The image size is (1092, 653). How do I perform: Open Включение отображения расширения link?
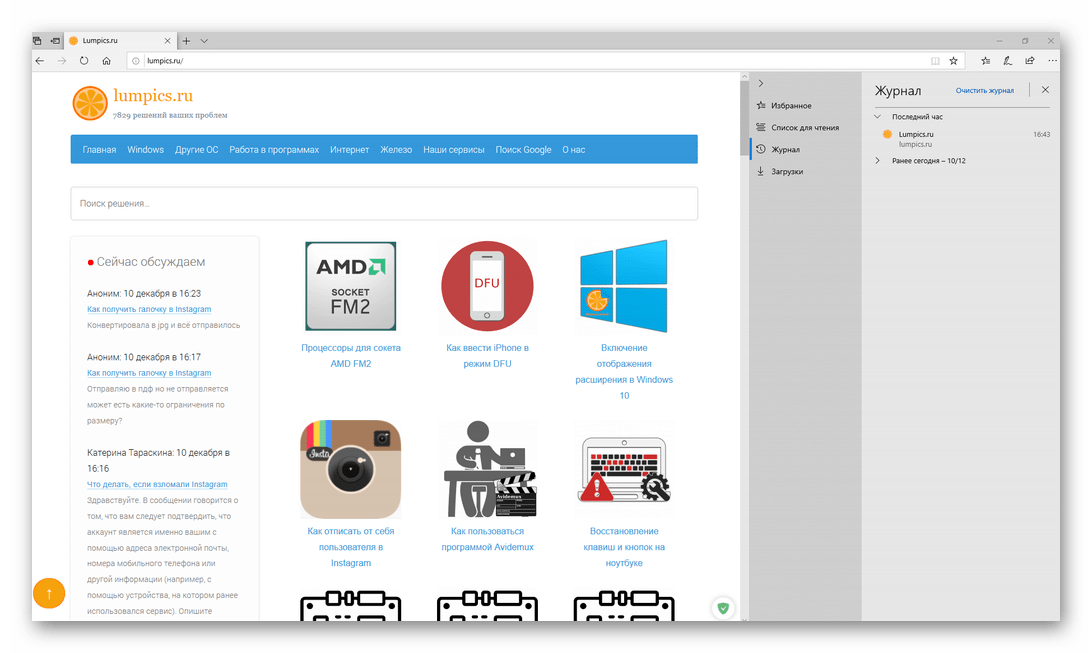click(623, 372)
